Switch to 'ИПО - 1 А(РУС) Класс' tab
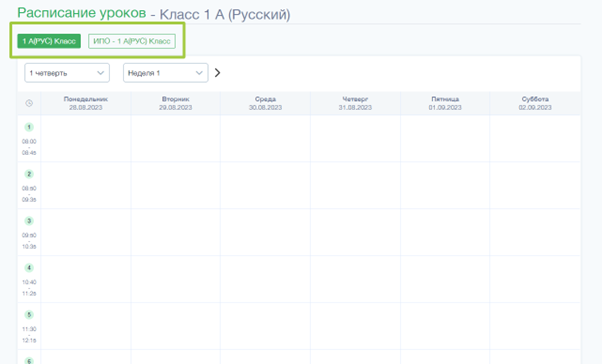602x364 pixels. click(132, 41)
